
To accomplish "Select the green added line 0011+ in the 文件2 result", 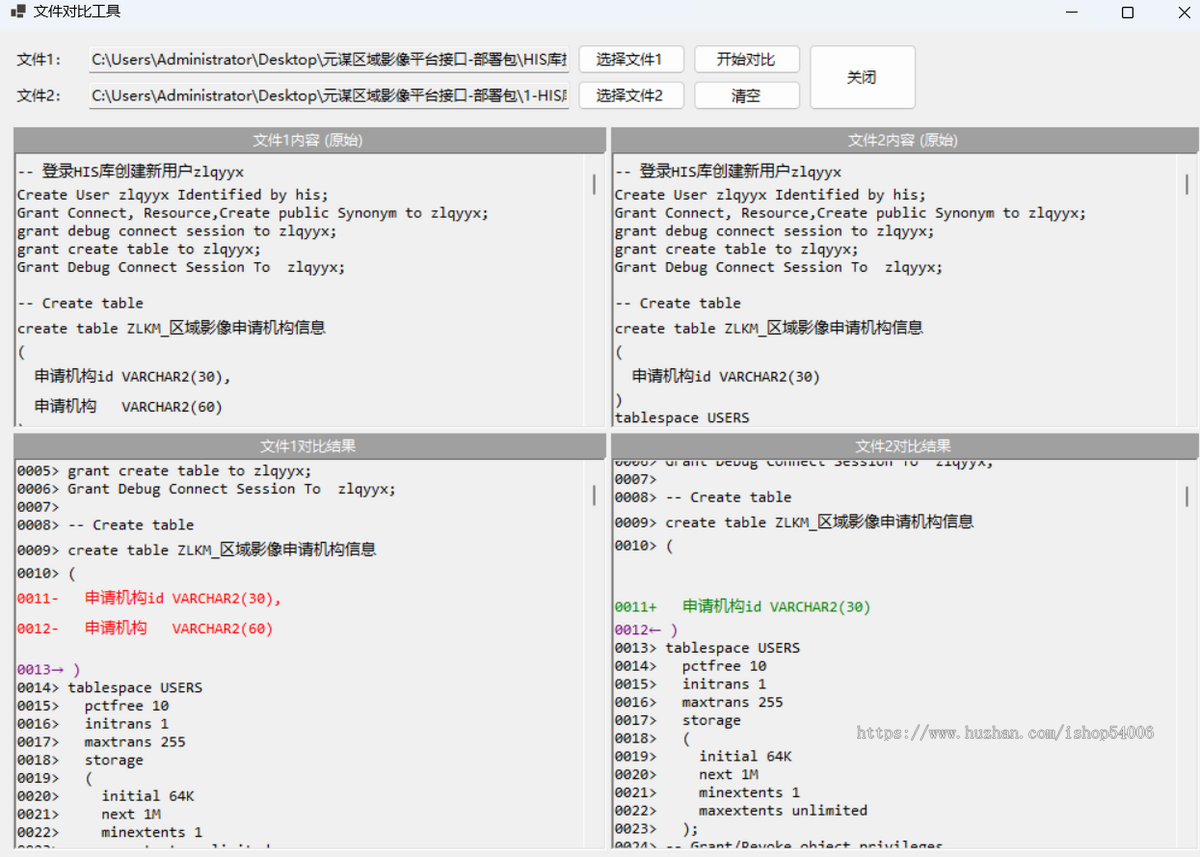I will pos(743,607).
